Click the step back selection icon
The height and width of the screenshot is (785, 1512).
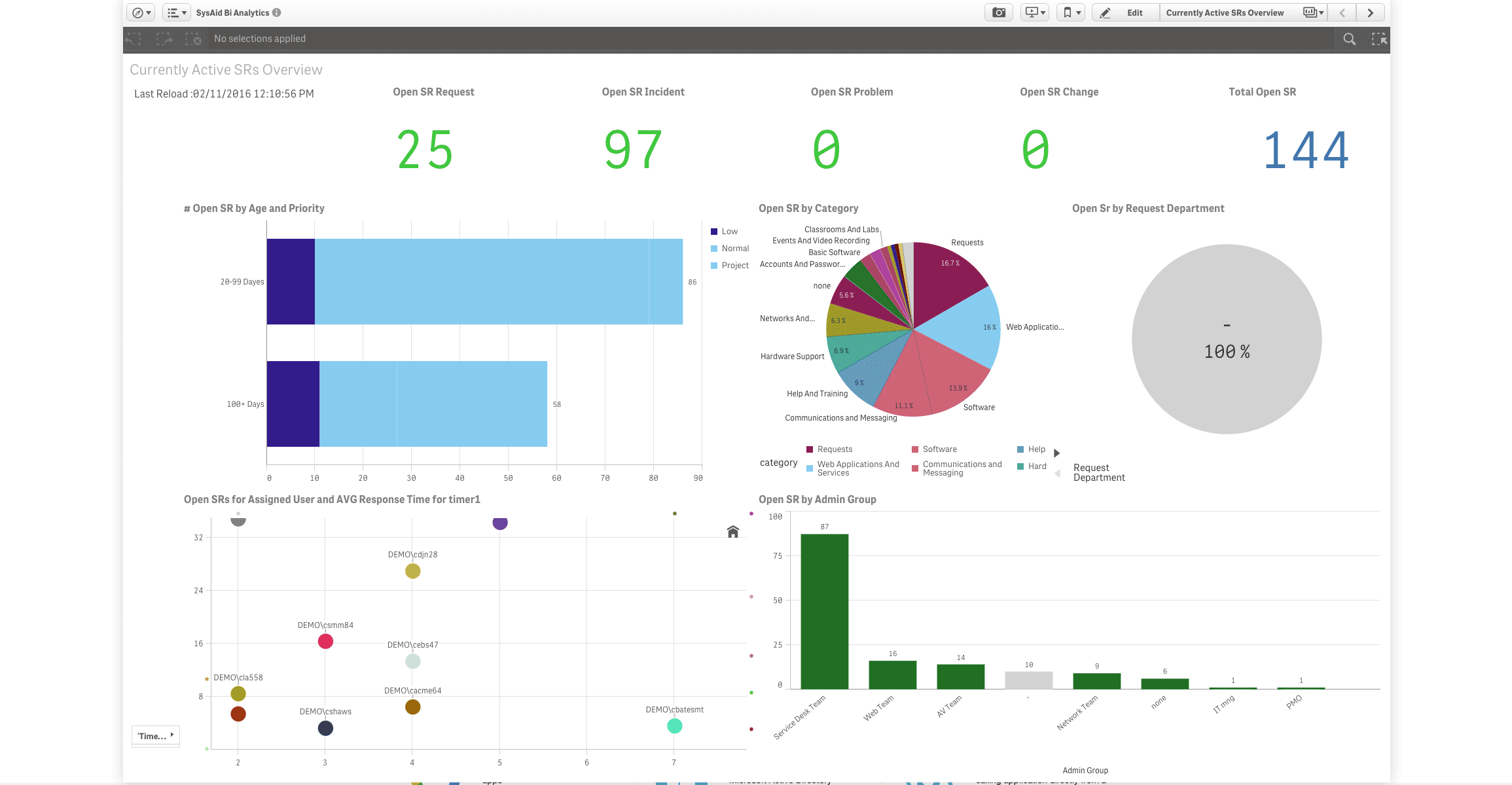[134, 39]
